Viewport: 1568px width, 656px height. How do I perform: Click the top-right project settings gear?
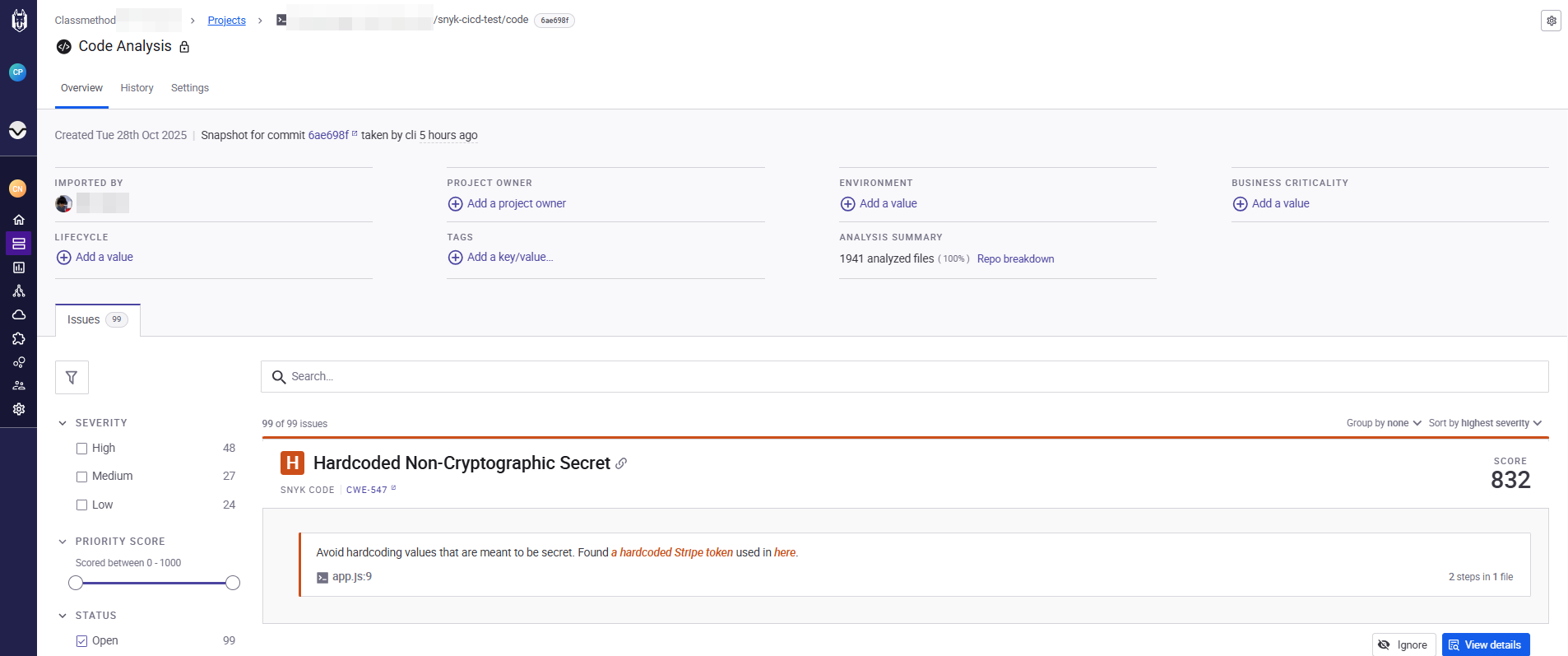pos(1551,21)
